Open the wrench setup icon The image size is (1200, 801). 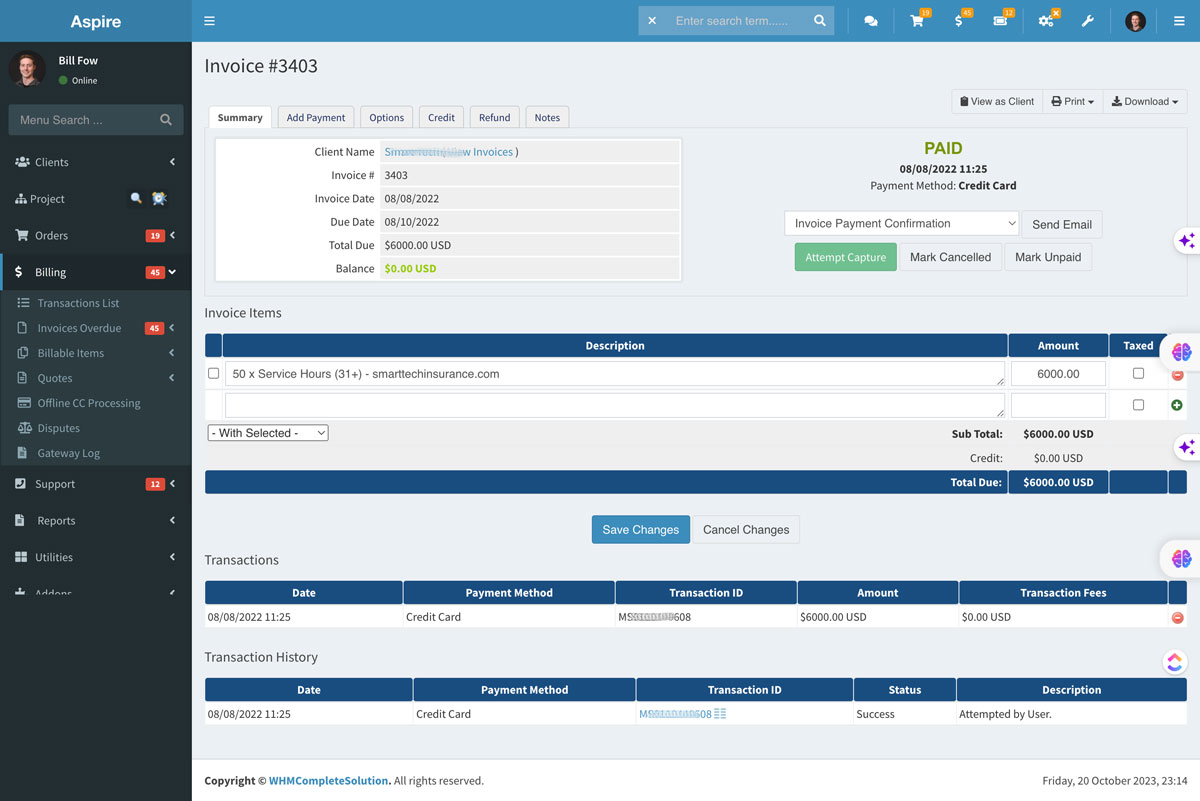point(1088,21)
